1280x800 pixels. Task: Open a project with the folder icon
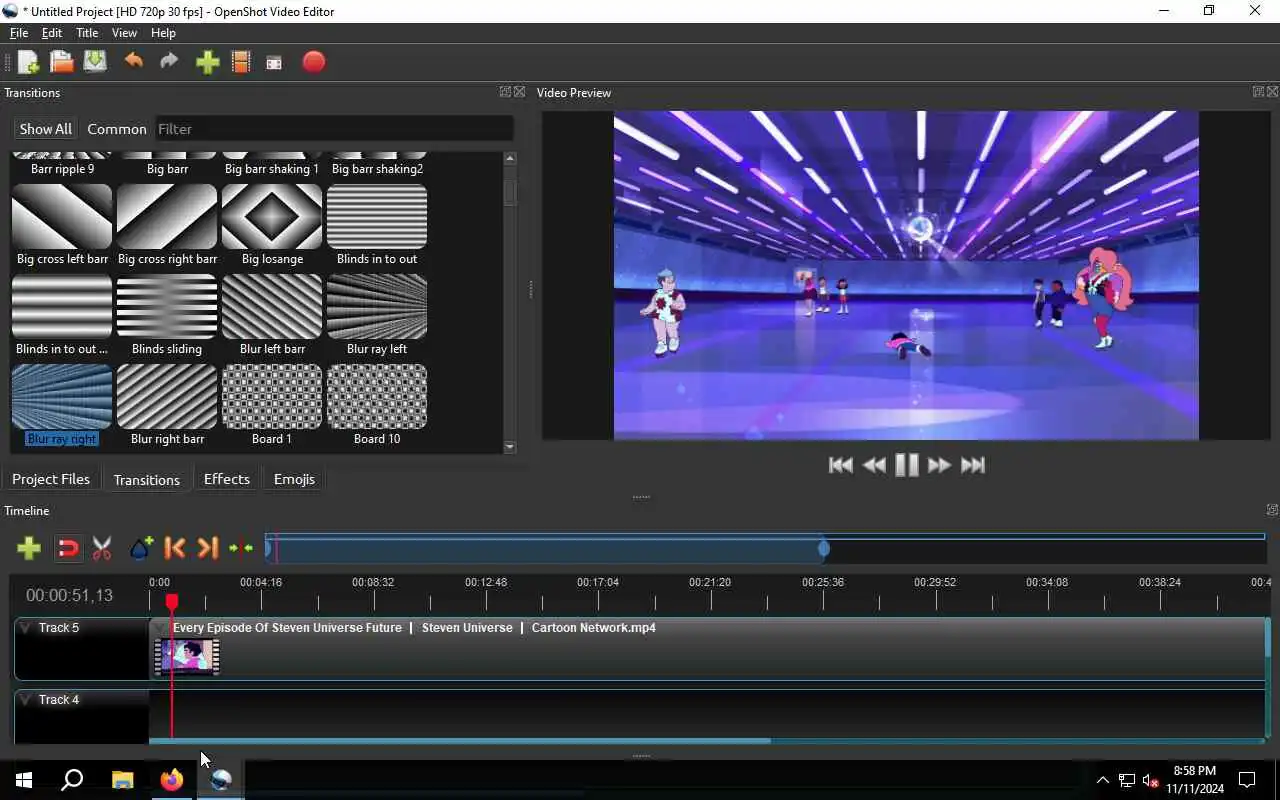[x=62, y=62]
